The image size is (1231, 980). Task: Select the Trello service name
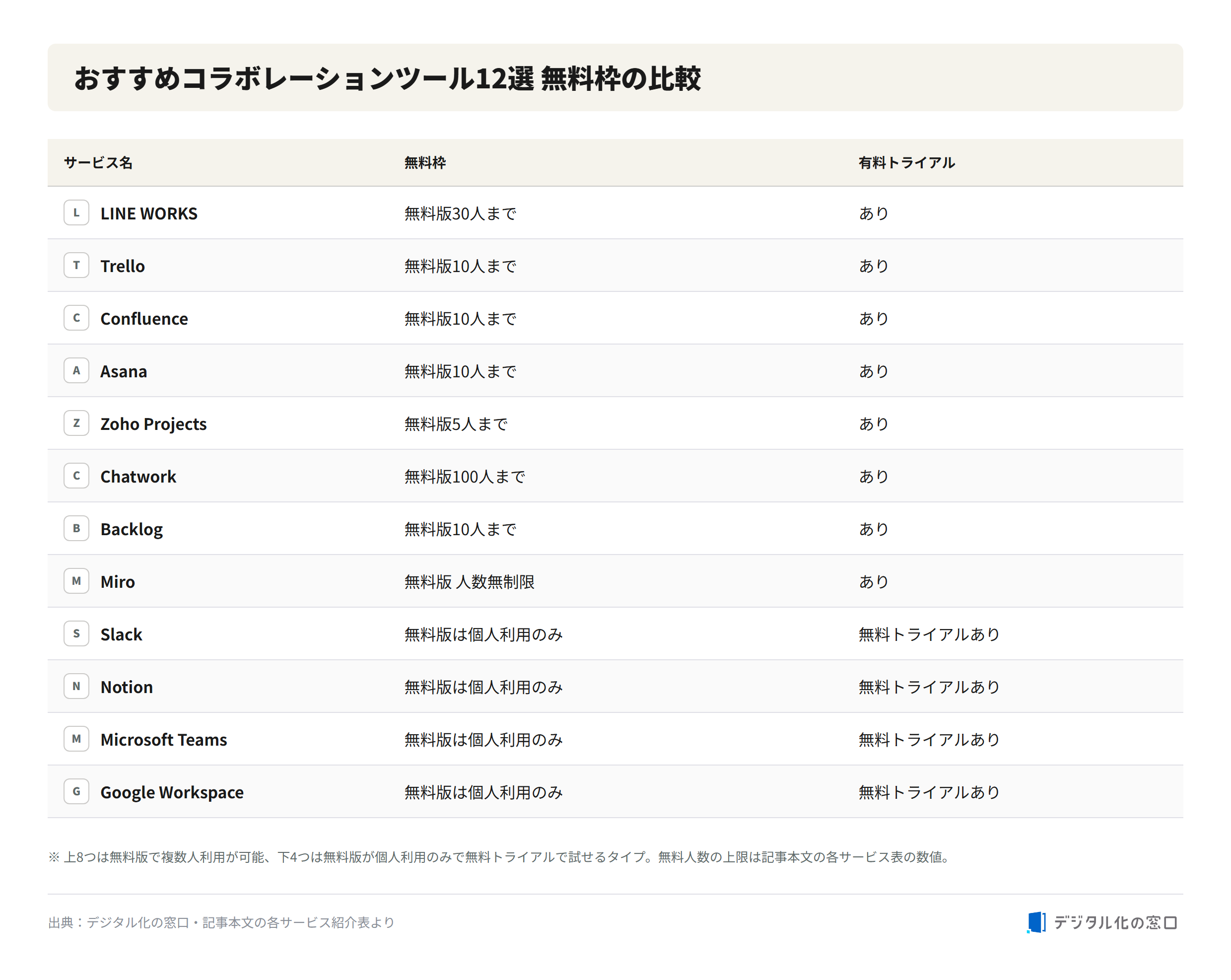point(123,266)
